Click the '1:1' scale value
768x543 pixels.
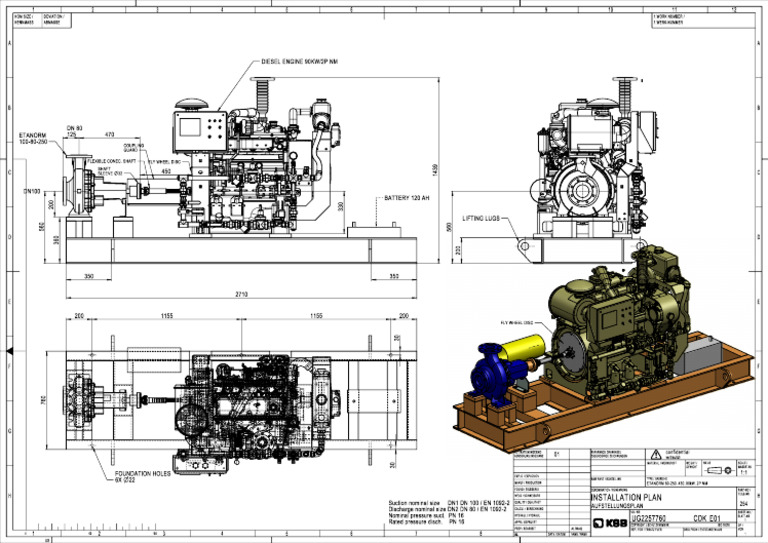tap(744, 473)
